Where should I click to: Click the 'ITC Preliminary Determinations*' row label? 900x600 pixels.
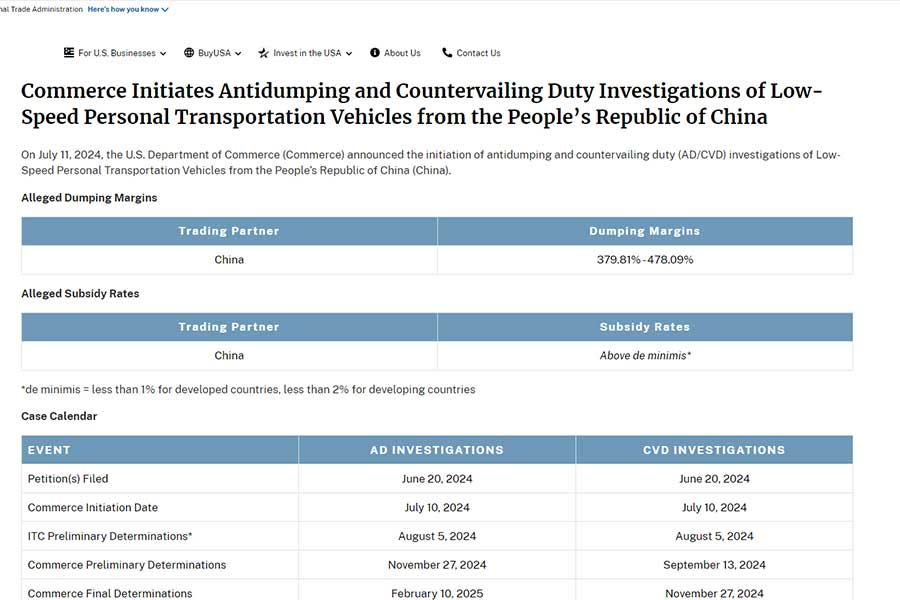click(x=110, y=536)
